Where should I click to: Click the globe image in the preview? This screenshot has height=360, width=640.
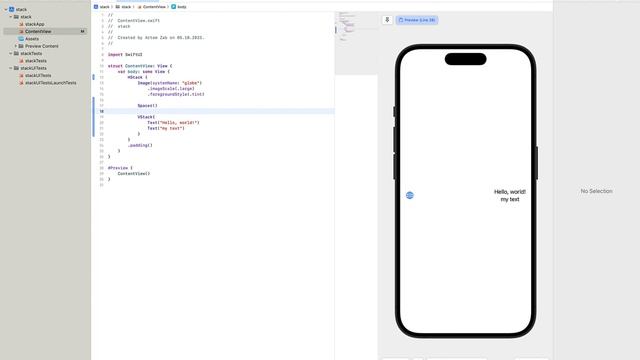coord(410,196)
